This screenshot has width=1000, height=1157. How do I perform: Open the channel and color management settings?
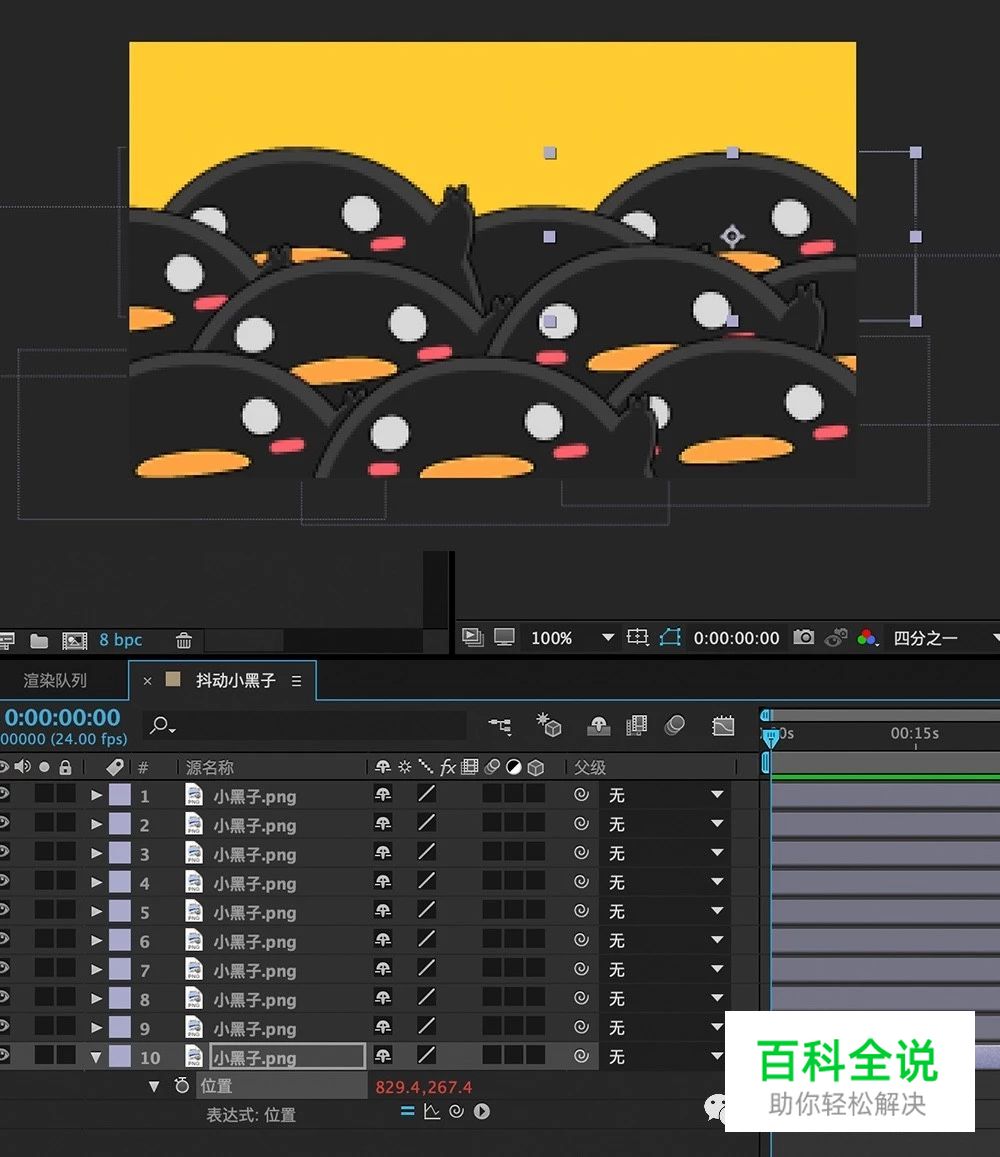pyautogui.click(x=867, y=637)
